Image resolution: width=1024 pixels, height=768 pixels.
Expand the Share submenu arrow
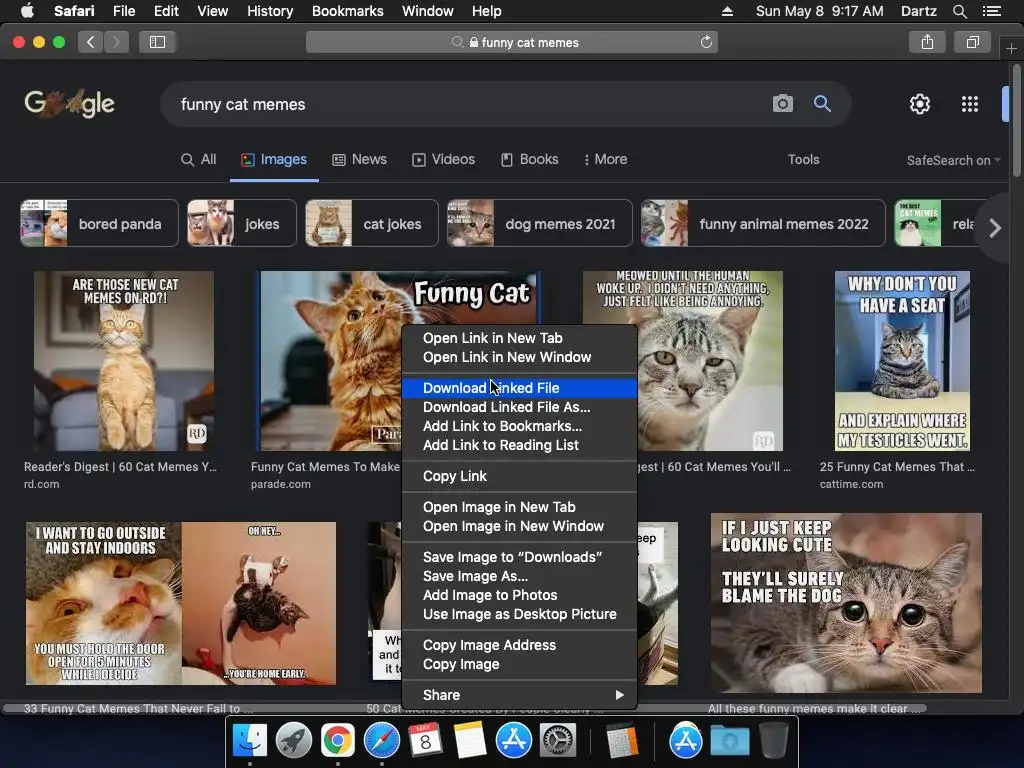click(619, 695)
